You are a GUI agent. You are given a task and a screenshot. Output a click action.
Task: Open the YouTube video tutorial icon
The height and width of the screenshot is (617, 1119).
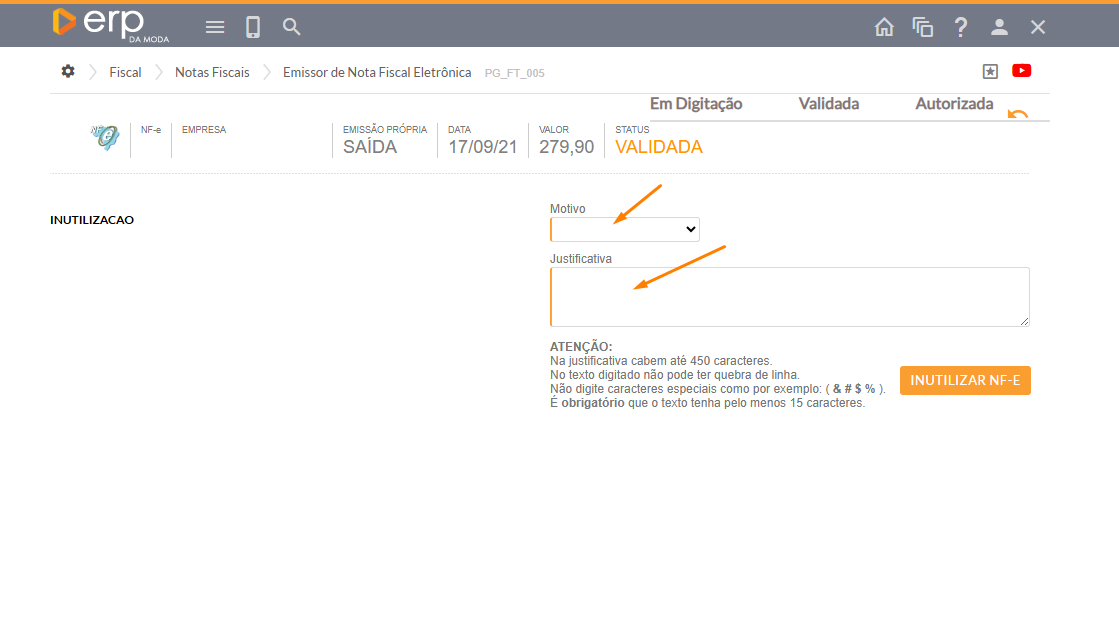1021,70
